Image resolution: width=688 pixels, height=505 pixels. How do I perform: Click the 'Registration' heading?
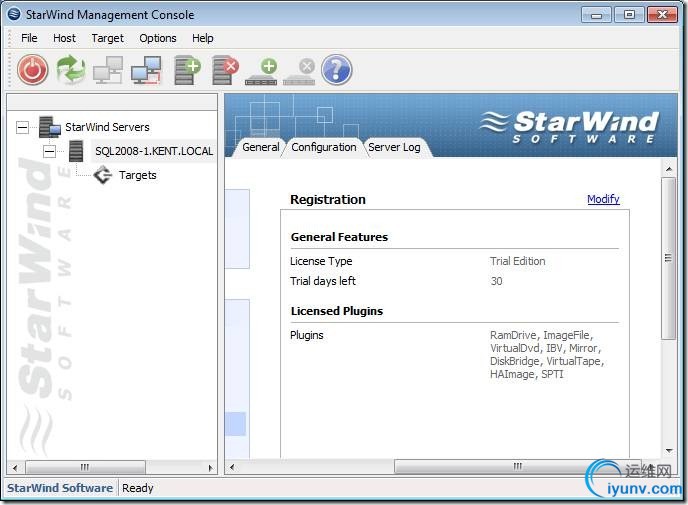point(328,200)
